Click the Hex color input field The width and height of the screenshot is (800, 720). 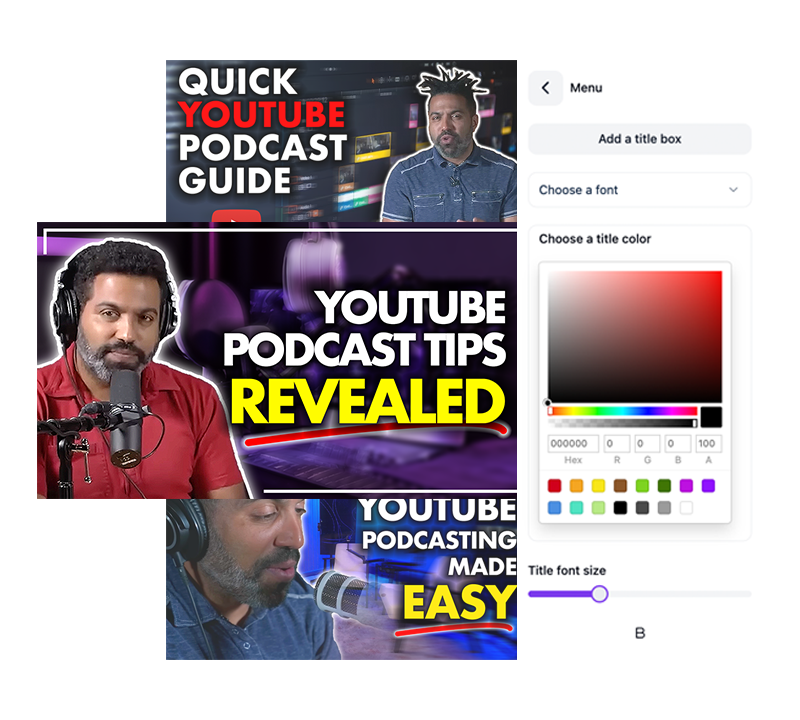coord(573,443)
